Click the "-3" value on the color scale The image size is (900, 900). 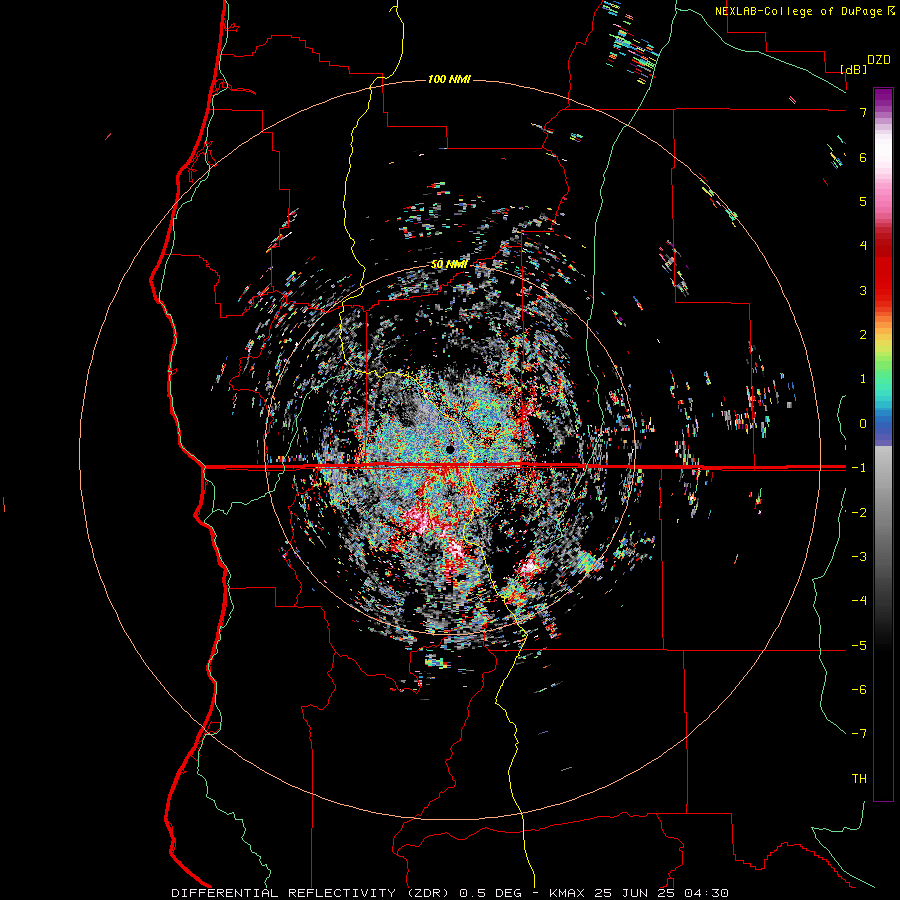[859, 557]
